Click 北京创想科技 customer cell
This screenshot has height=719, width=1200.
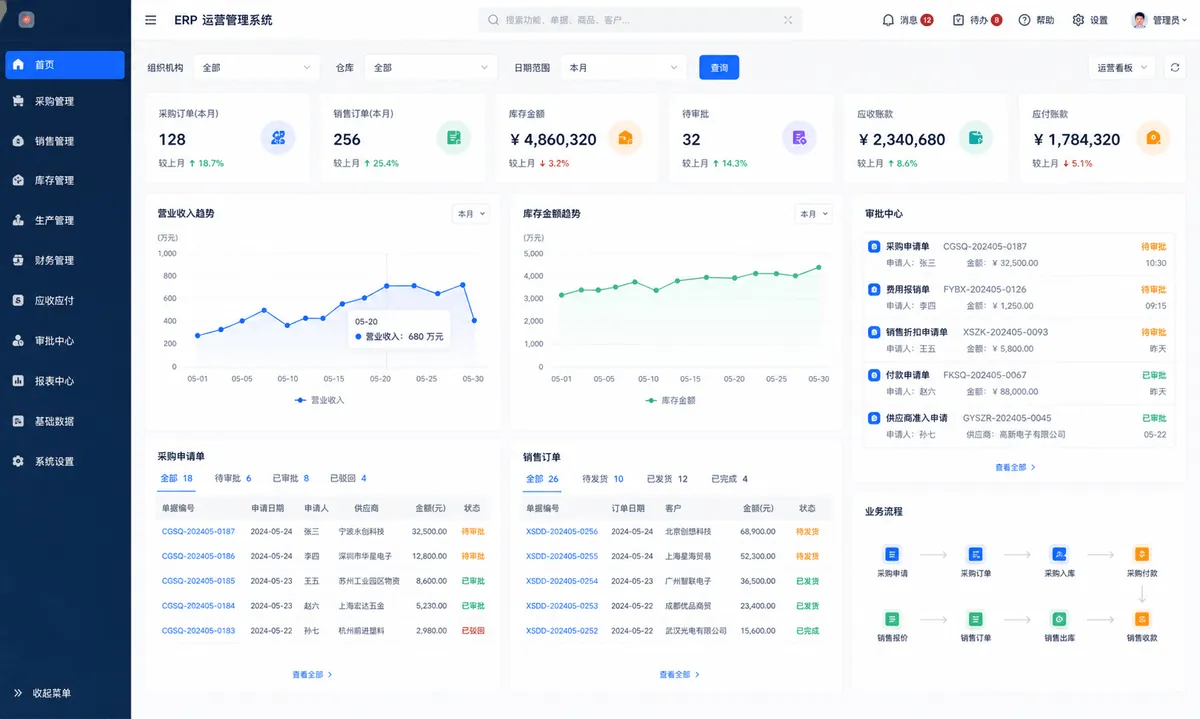coord(688,532)
